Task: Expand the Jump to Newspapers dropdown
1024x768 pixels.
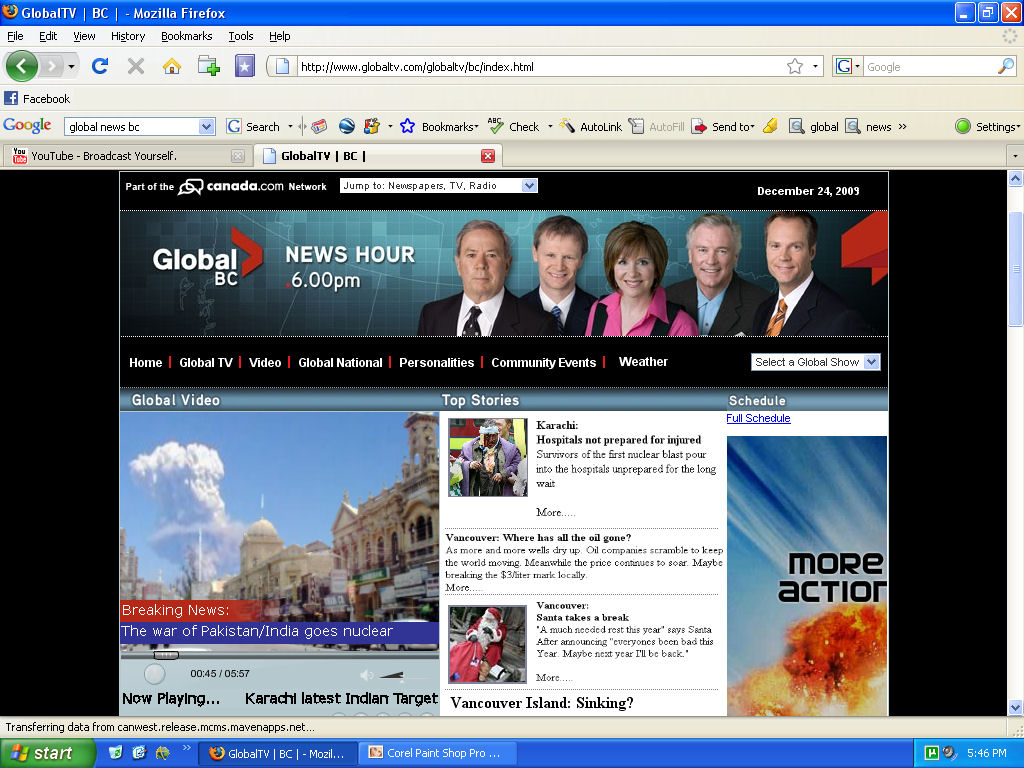Action: (x=530, y=186)
